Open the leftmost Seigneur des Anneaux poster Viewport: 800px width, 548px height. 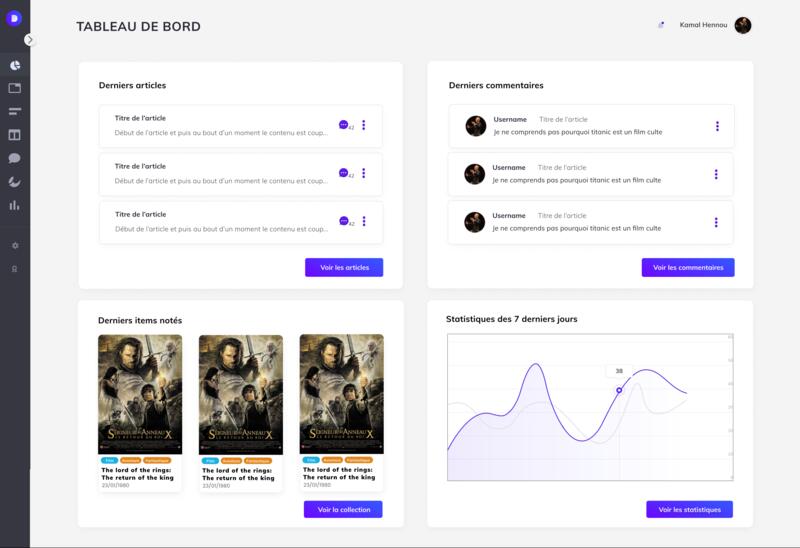pyautogui.click(x=140, y=394)
